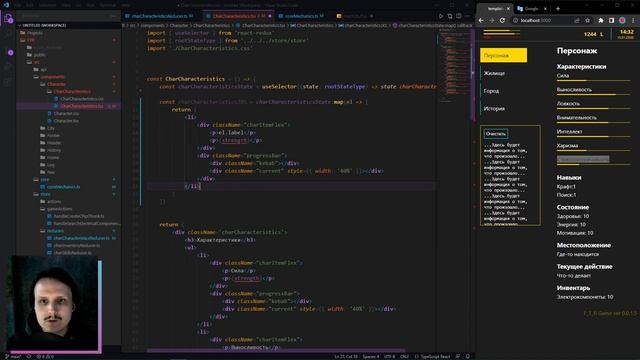
Task: Switch to coreMechanics.ts editor tab
Action: [302, 16]
